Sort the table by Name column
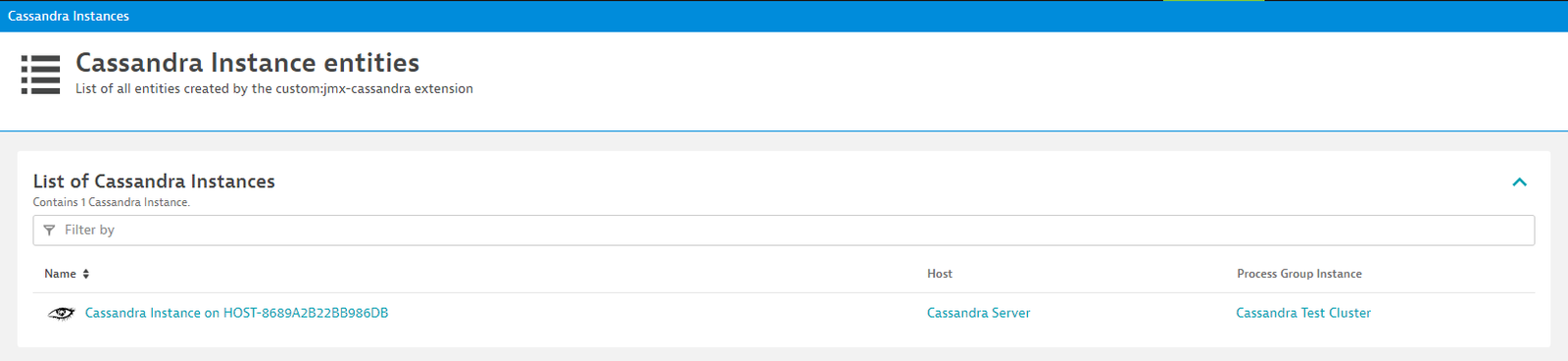Viewport: 1568px width, 361px height. tap(67, 274)
